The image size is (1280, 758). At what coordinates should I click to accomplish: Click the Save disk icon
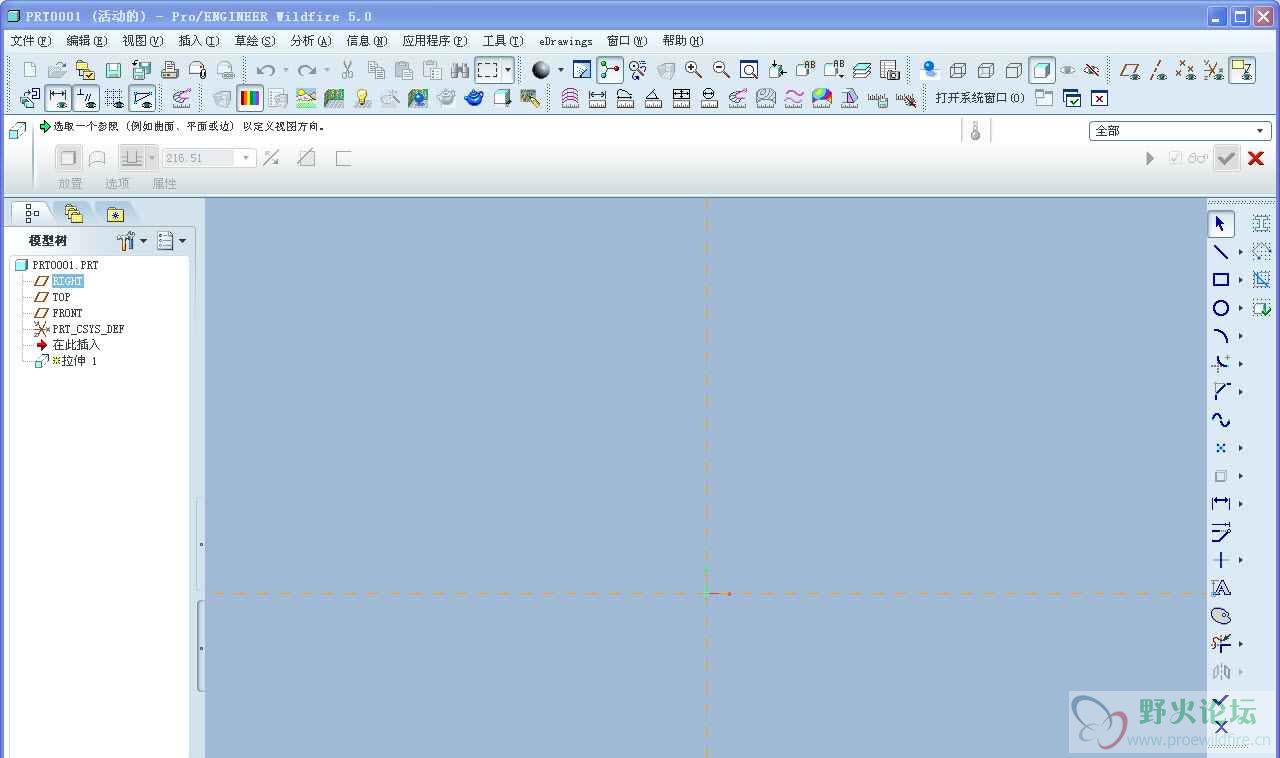113,70
